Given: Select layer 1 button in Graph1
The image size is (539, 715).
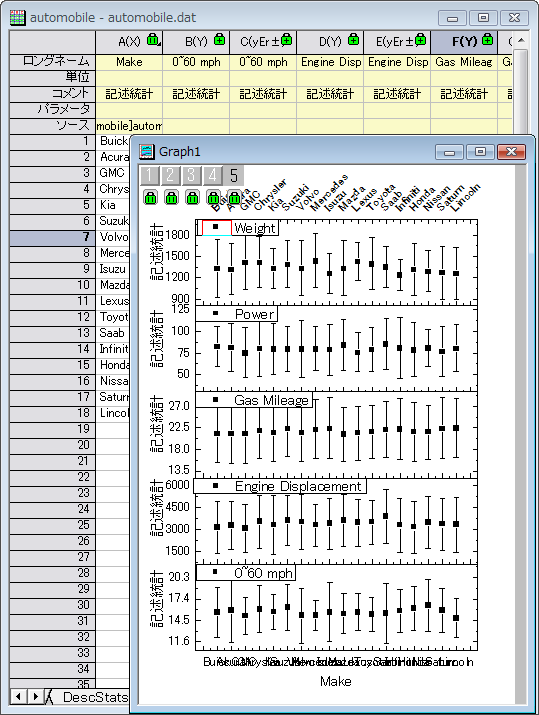Looking at the screenshot, I should 149,175.
